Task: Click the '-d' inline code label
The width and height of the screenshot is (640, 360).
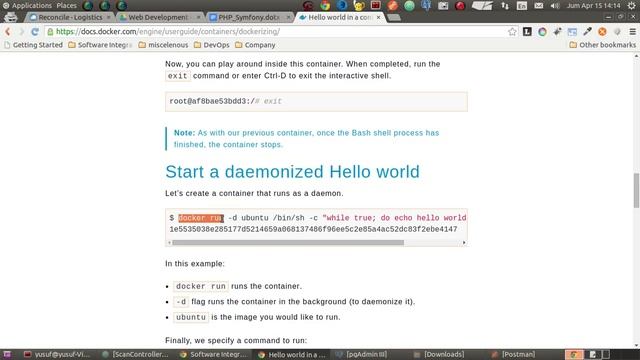Action: 181,302
